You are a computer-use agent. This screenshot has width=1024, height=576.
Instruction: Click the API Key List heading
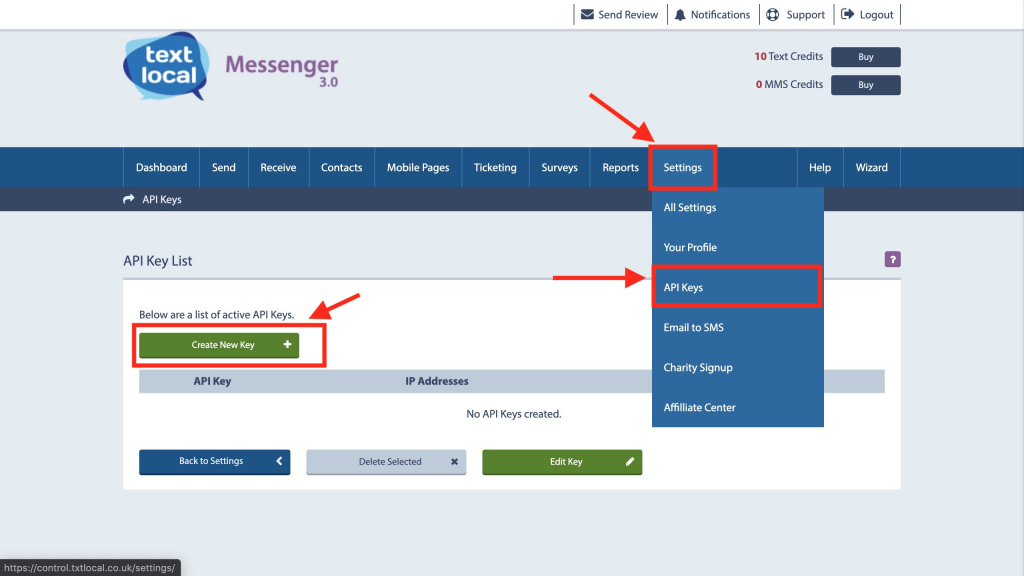(157, 261)
